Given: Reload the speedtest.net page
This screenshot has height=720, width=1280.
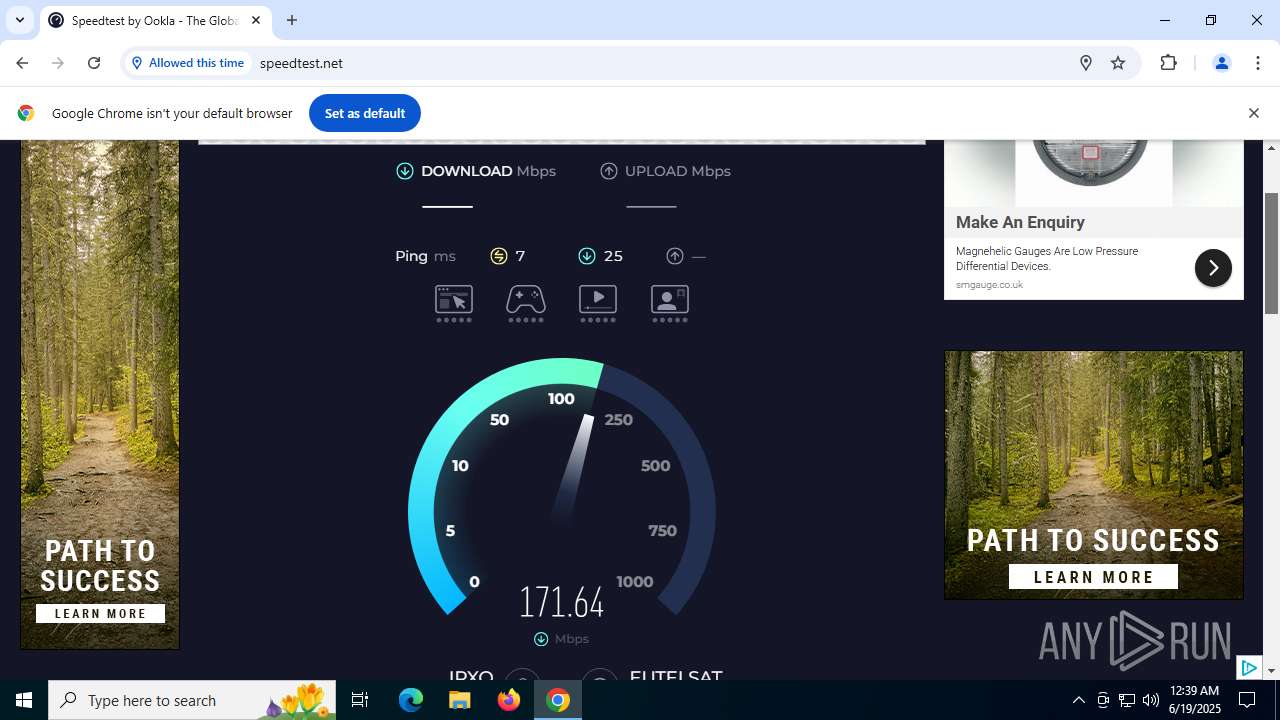Looking at the screenshot, I should click(x=94, y=63).
